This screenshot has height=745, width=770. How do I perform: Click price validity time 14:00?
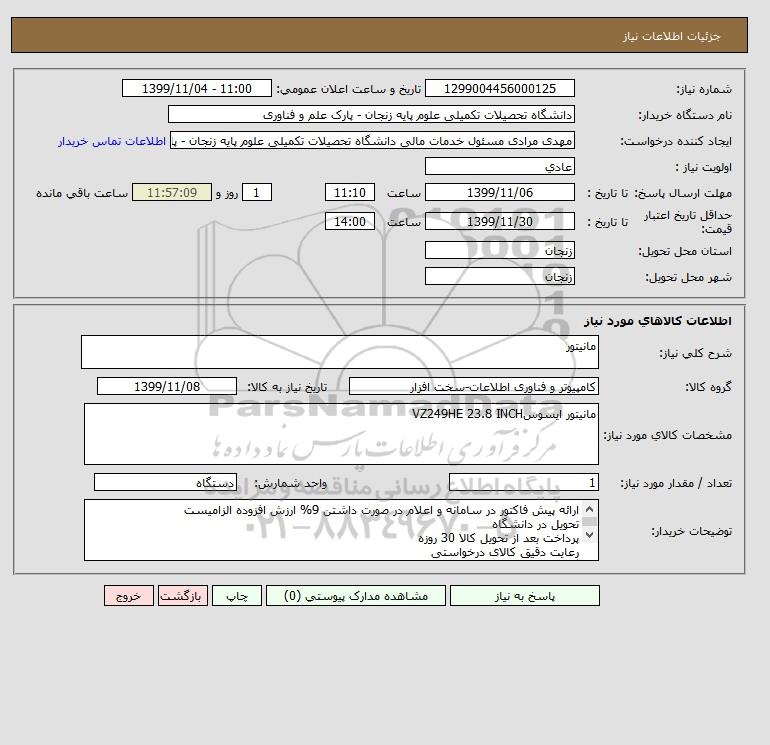[x=350, y=221]
